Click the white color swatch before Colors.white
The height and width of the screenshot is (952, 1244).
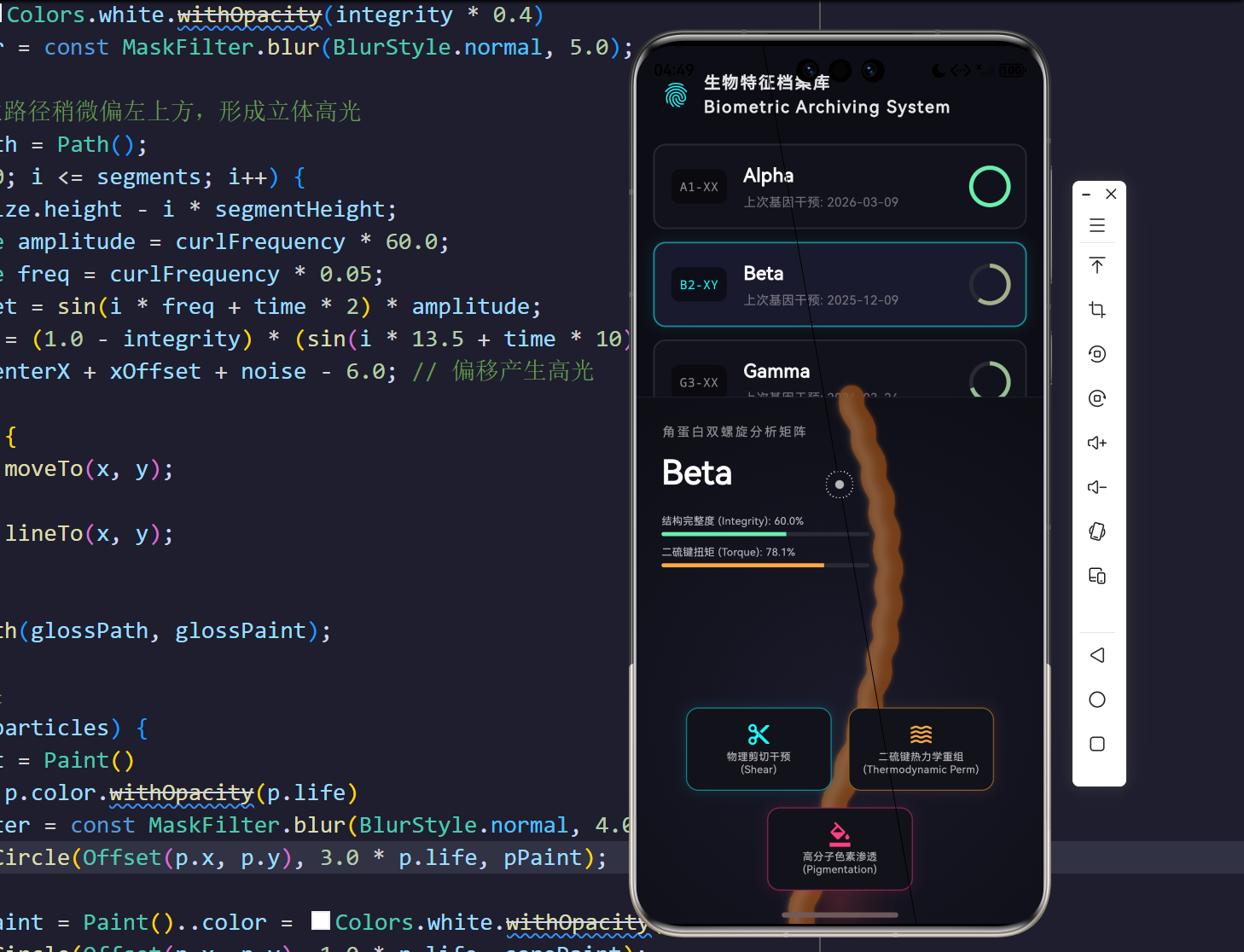coord(321,920)
